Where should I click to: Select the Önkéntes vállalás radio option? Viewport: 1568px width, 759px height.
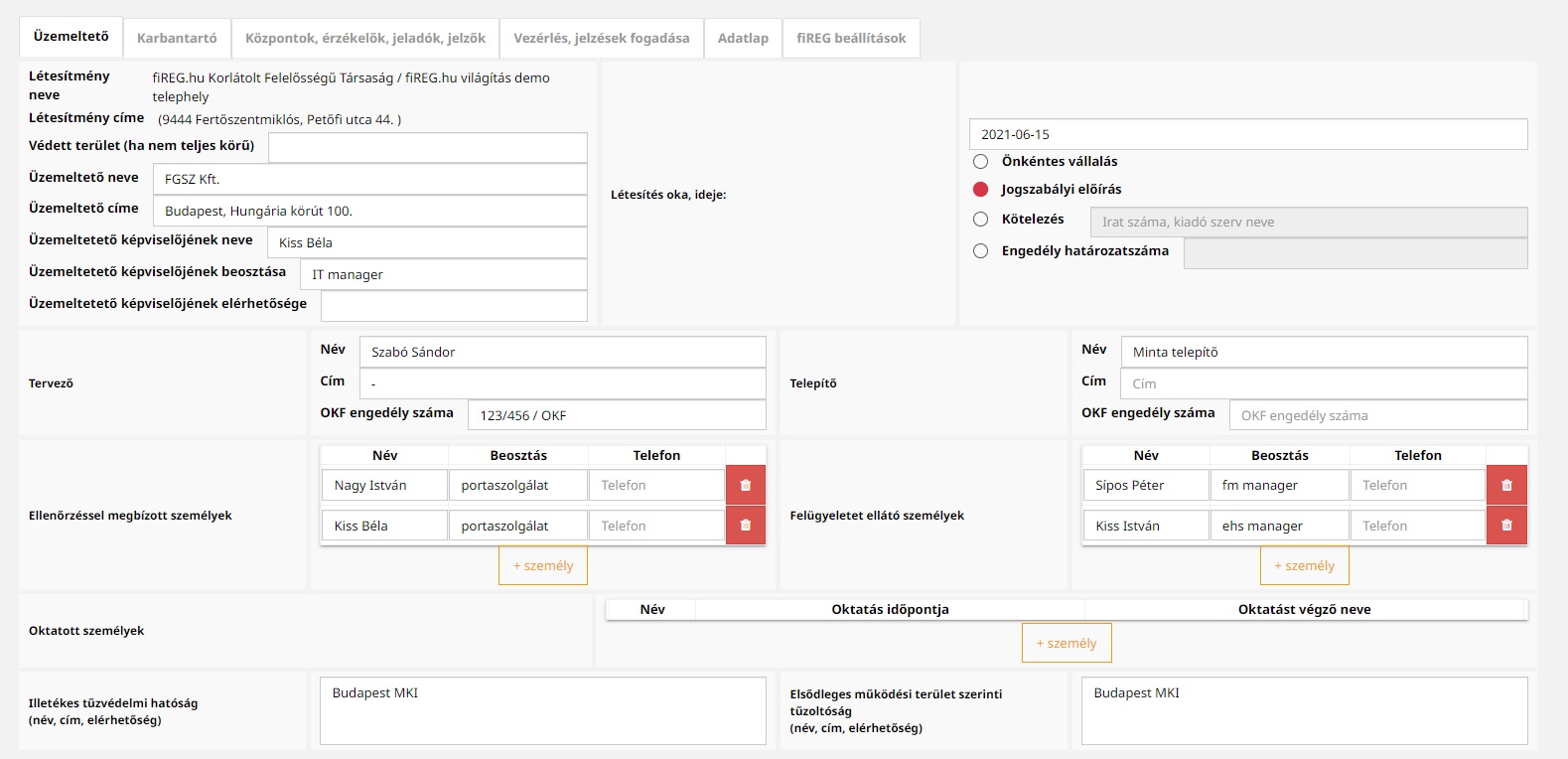pos(981,162)
